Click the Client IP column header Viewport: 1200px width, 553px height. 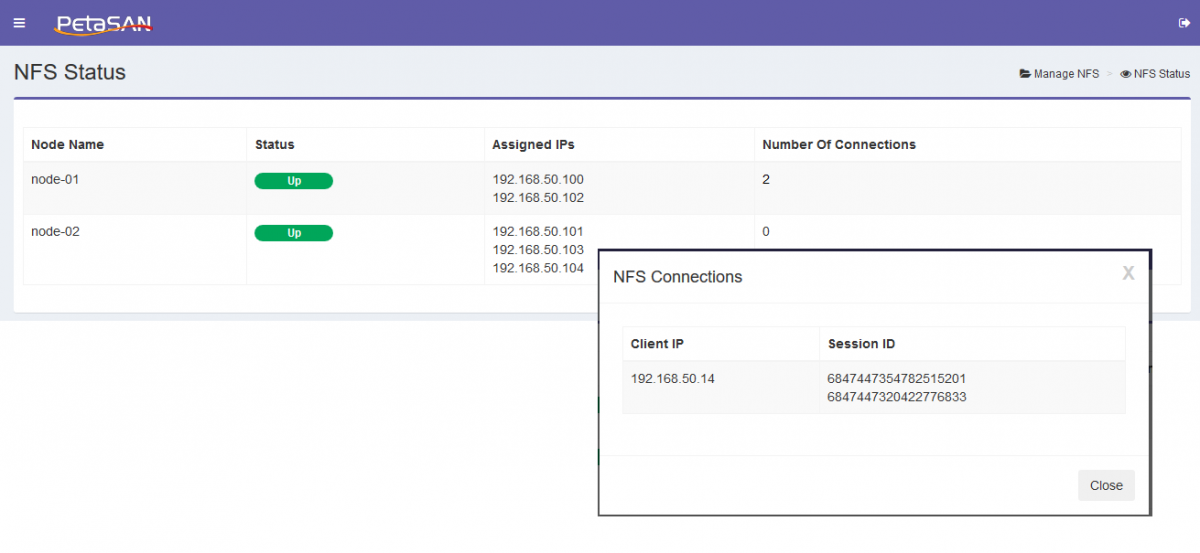click(x=657, y=344)
